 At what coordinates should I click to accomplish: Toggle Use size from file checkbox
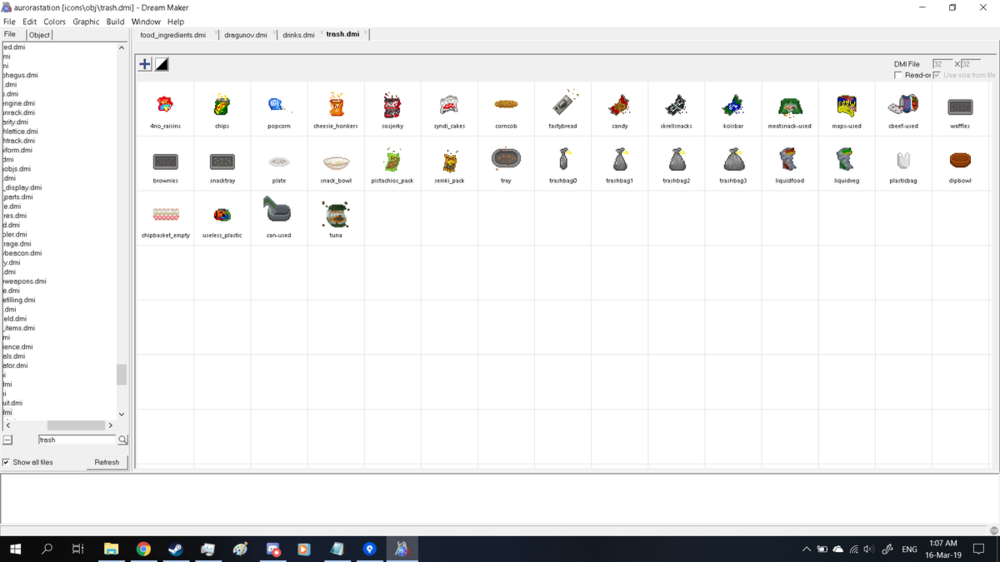tap(937, 75)
